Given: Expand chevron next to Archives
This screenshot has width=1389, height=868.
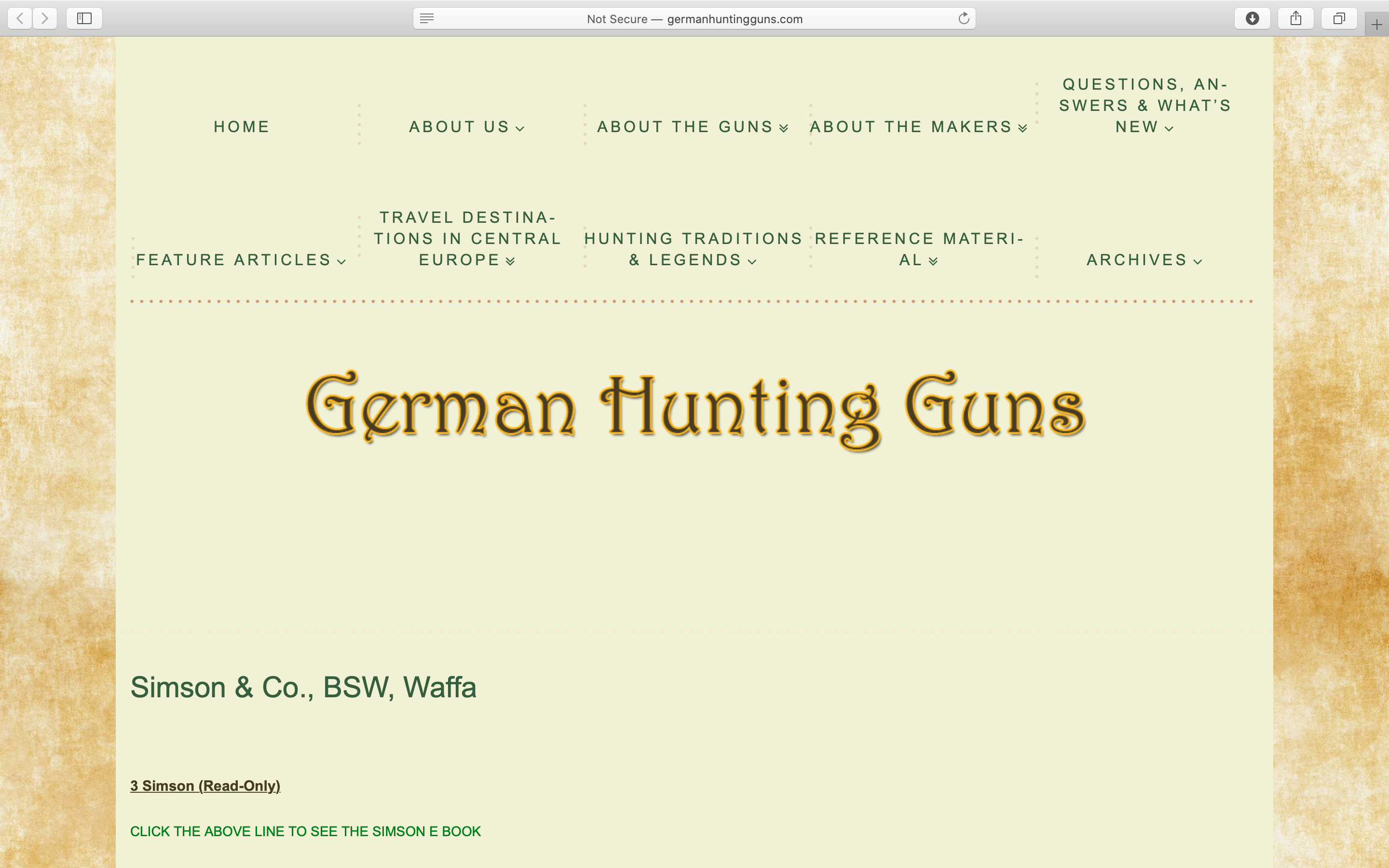Looking at the screenshot, I should tap(1198, 262).
